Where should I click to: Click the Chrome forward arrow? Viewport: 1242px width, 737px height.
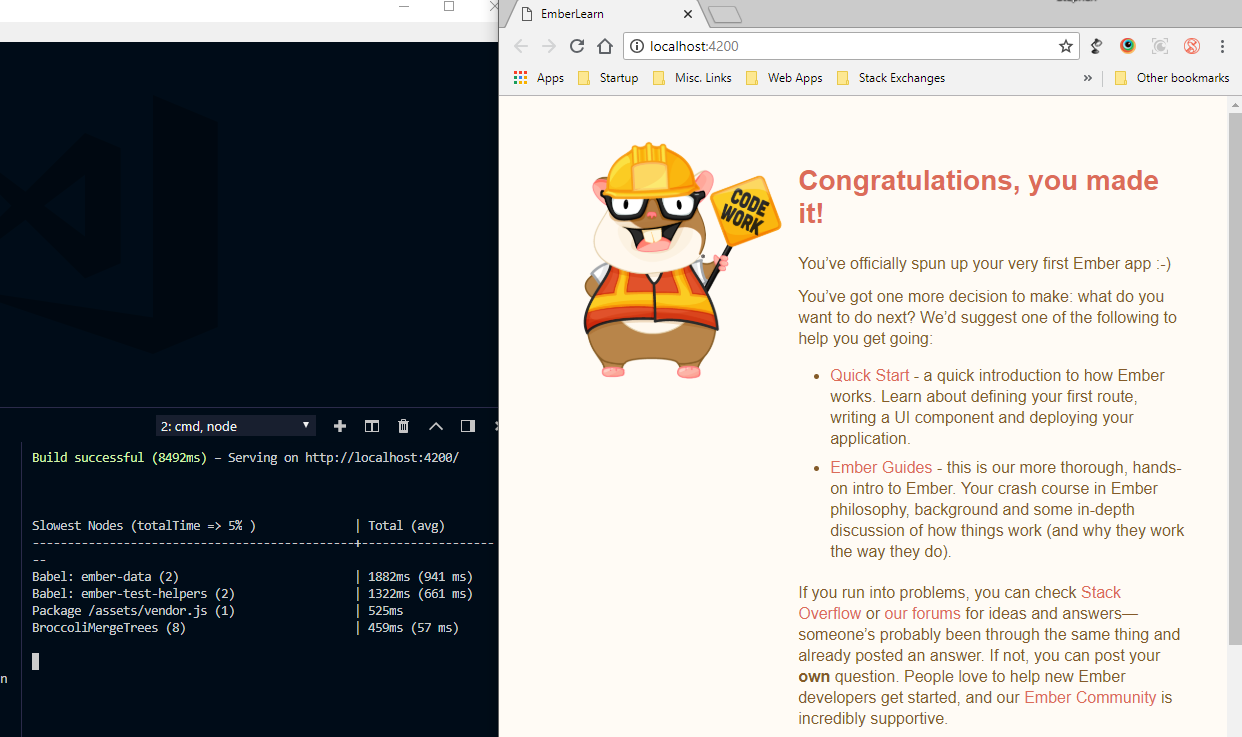click(548, 46)
